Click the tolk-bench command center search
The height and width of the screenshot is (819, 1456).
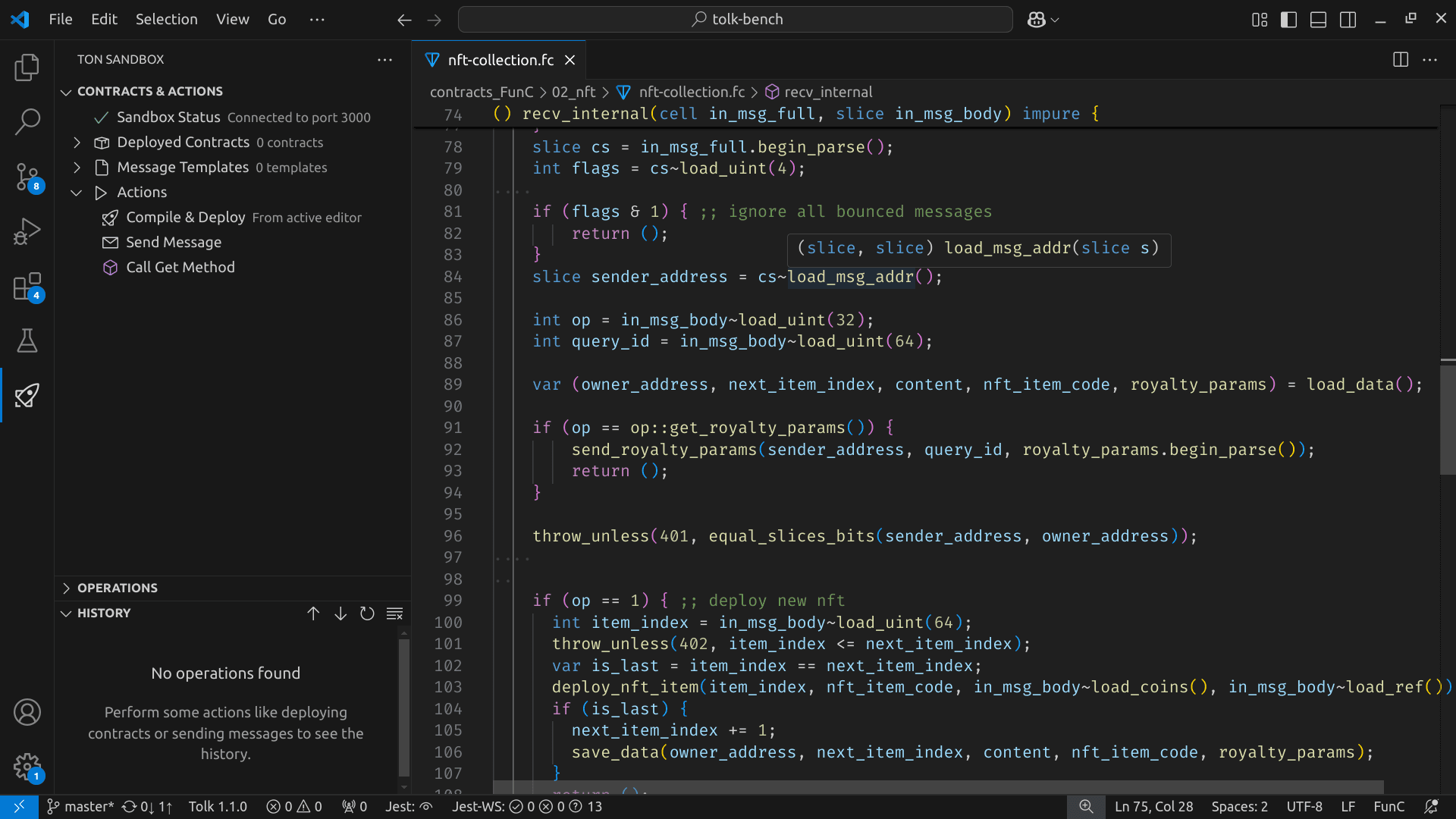(x=735, y=20)
